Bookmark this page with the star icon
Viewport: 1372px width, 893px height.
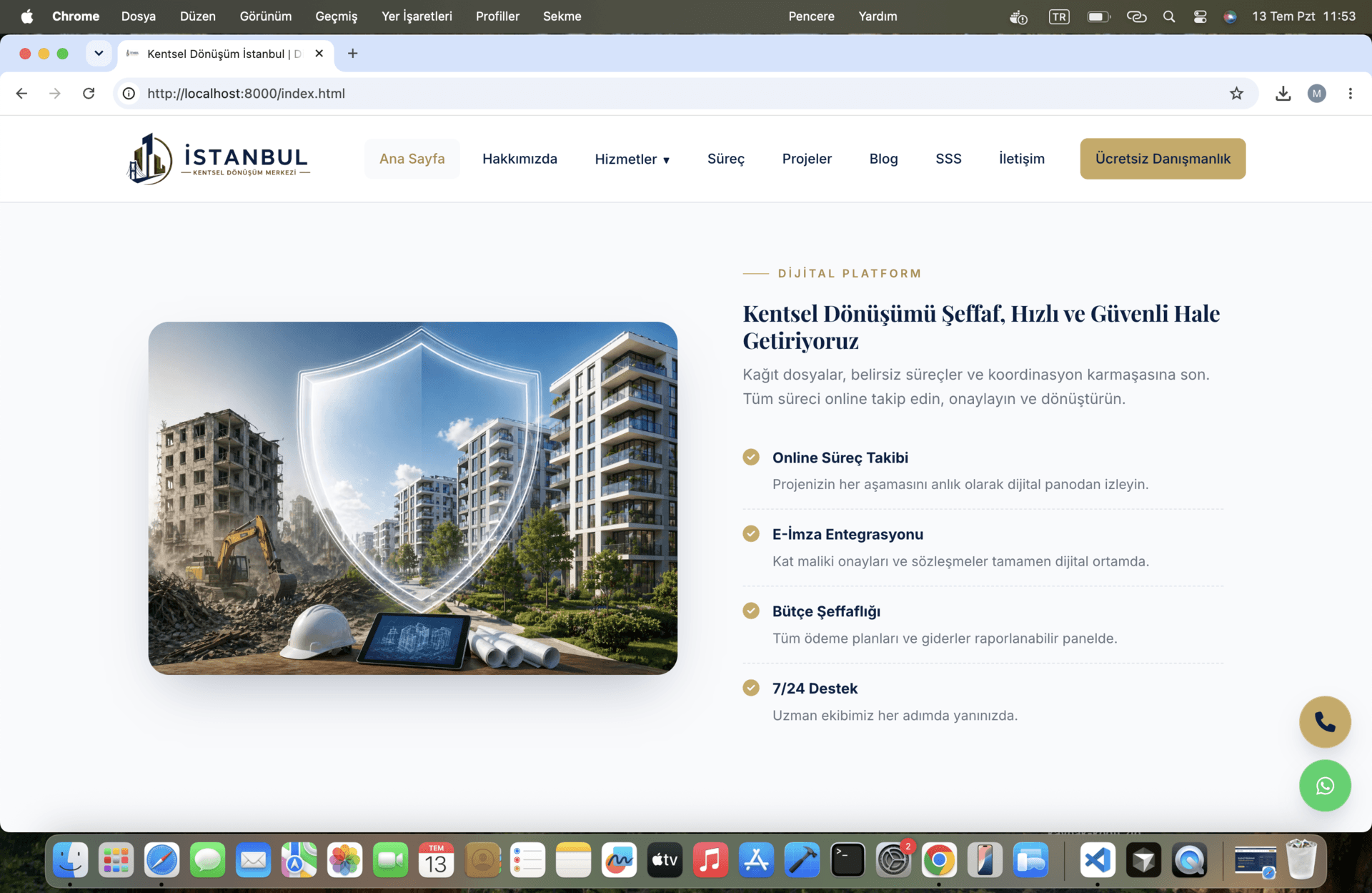point(1236,93)
